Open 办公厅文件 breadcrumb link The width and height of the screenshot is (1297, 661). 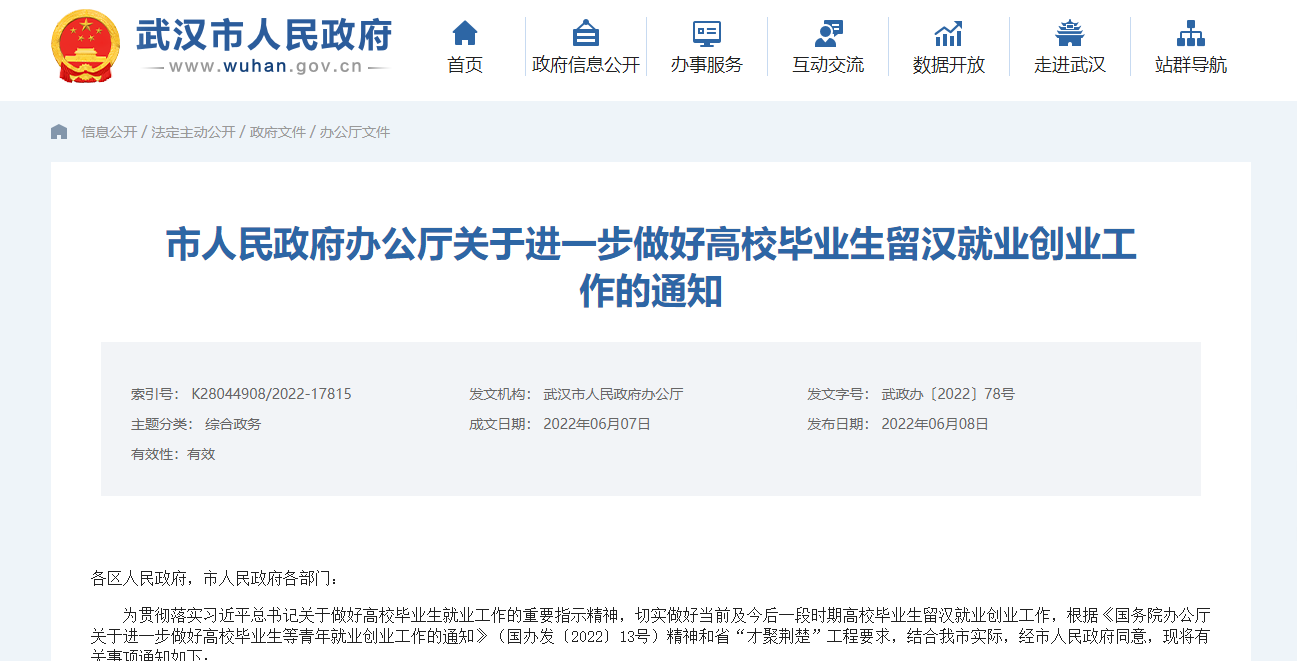click(355, 132)
